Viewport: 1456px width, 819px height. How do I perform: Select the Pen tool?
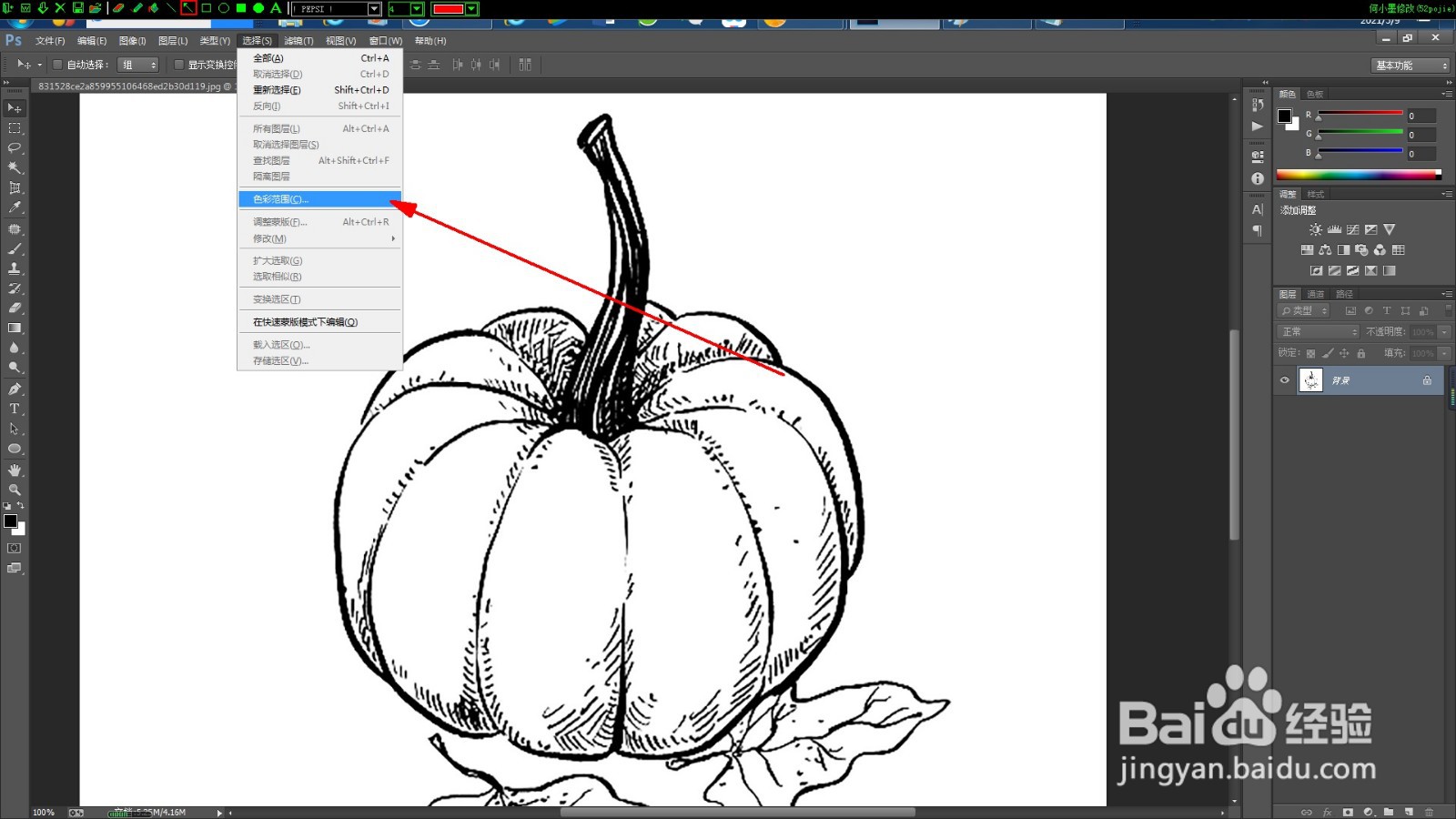coord(15,389)
